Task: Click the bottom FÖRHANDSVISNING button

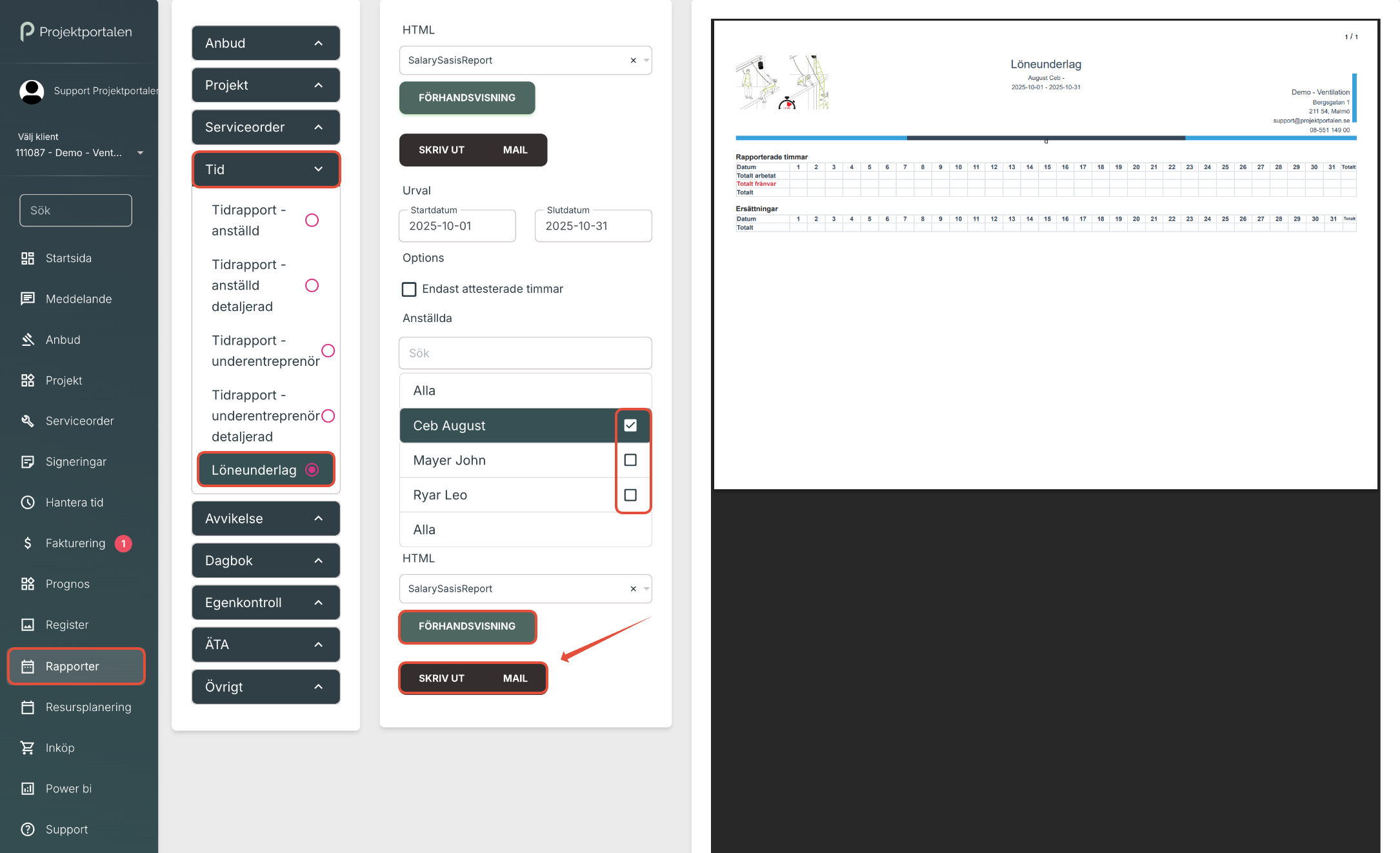Action: [x=466, y=626]
